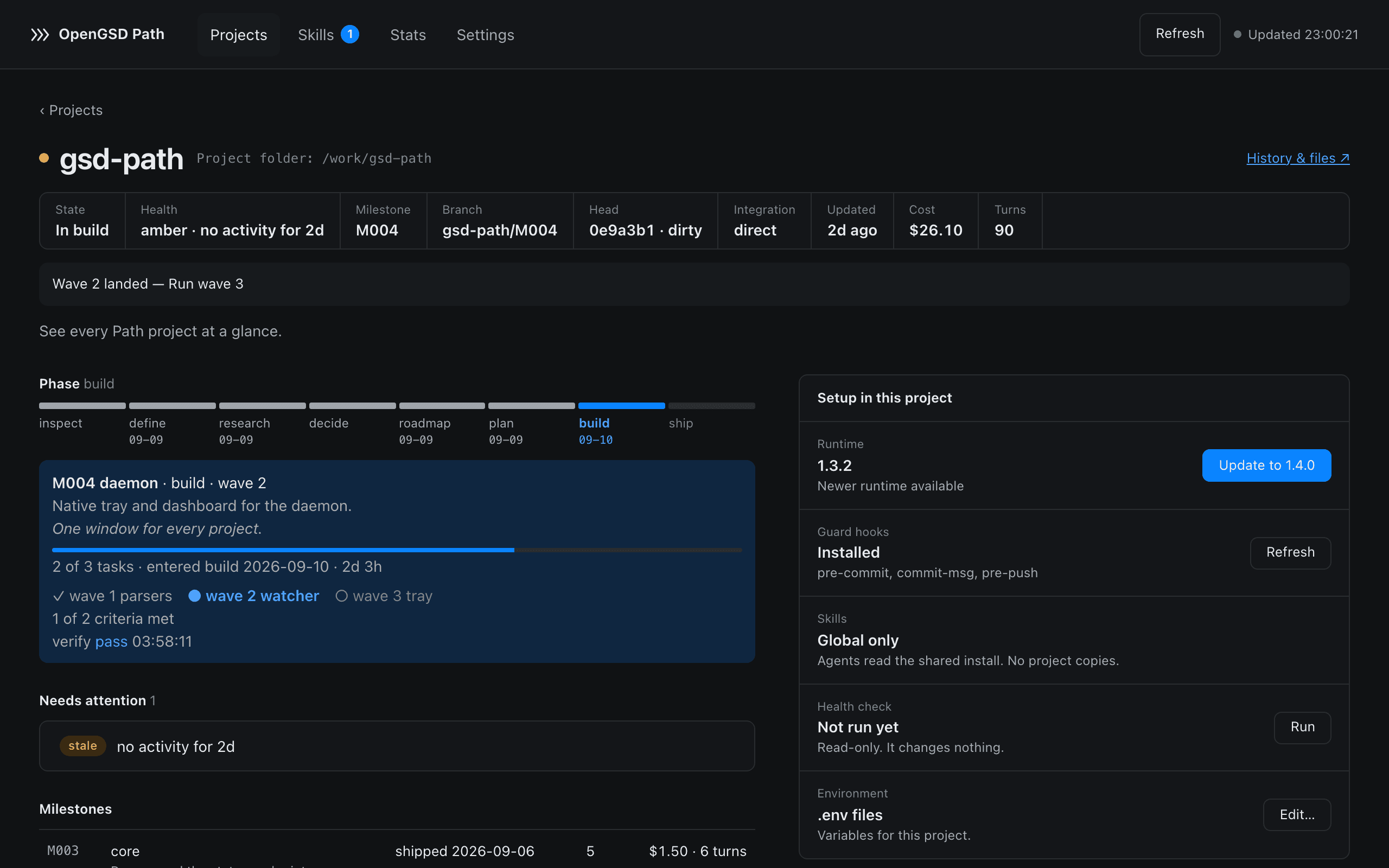Click the Integration 'direct' value
This screenshot has height=868, width=1389.
(x=755, y=230)
